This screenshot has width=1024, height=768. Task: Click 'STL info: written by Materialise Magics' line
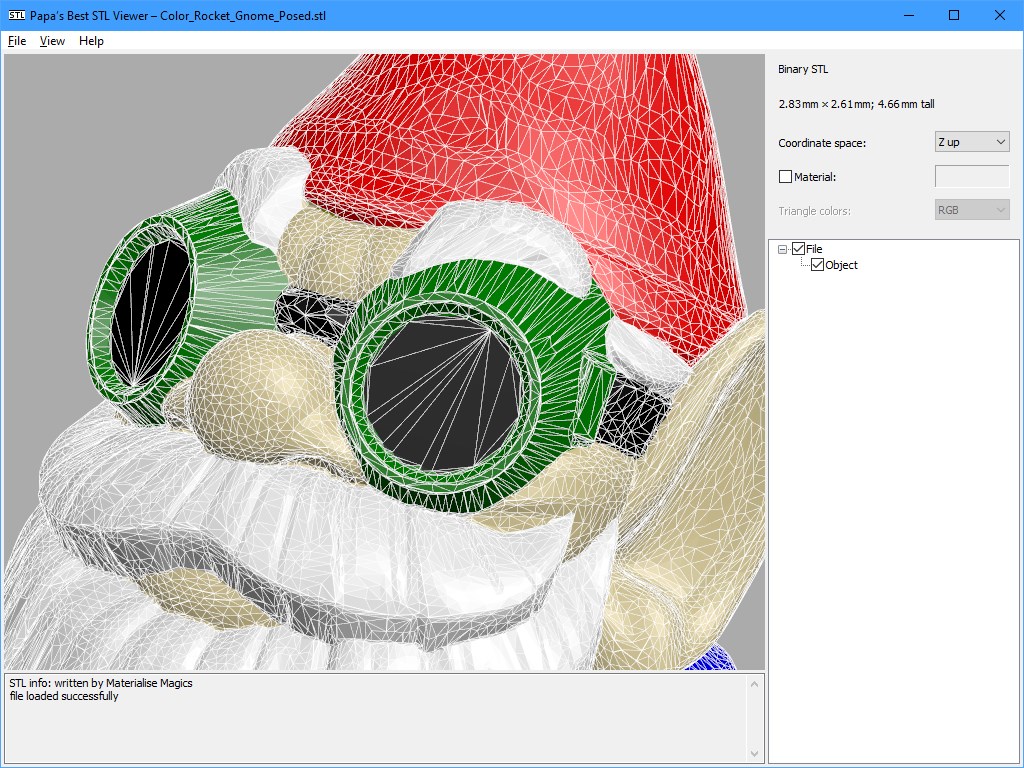(x=101, y=683)
